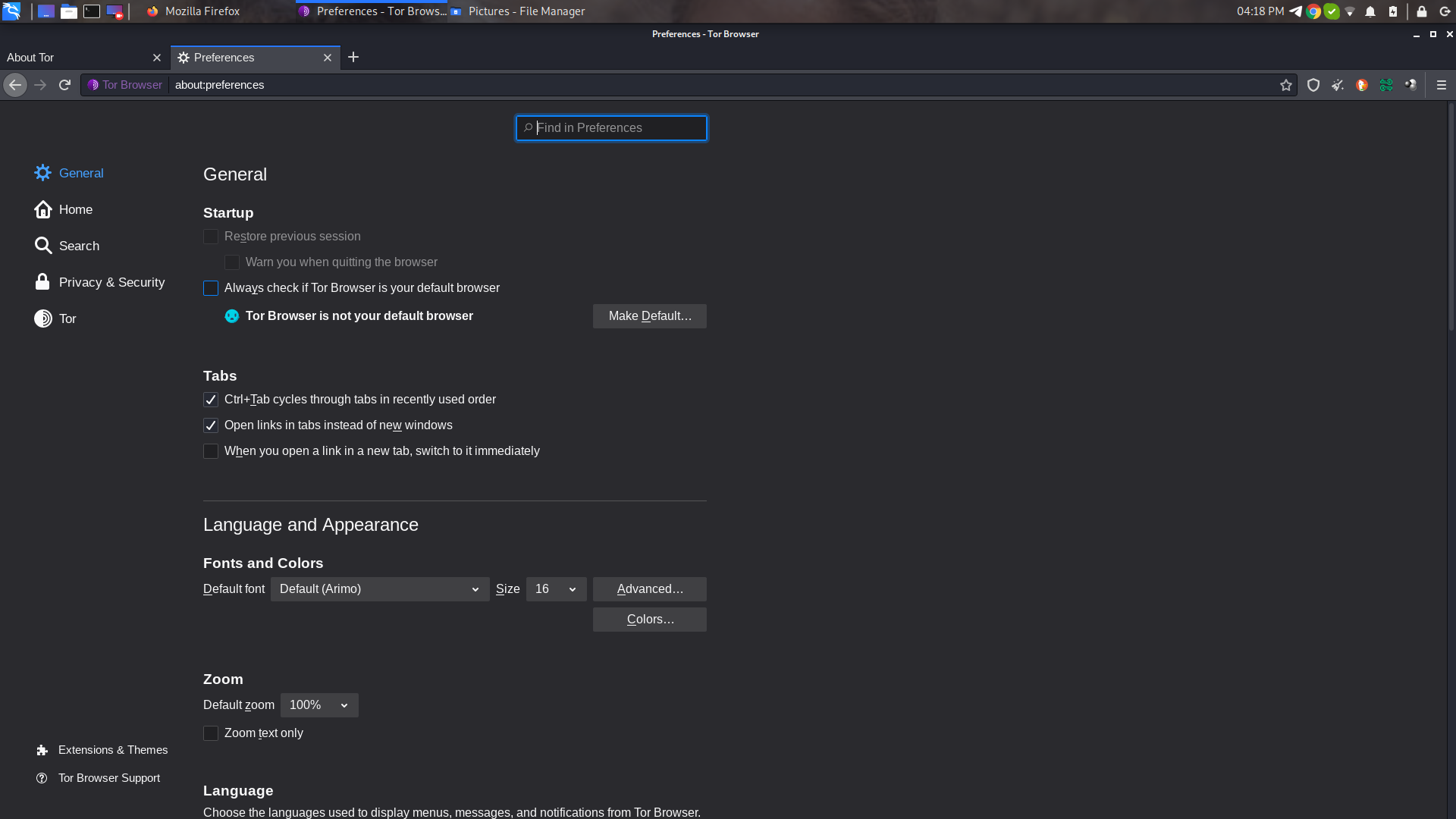Open Tor Browser Support link
This screenshot has height=819, width=1456.
pyautogui.click(x=99, y=778)
